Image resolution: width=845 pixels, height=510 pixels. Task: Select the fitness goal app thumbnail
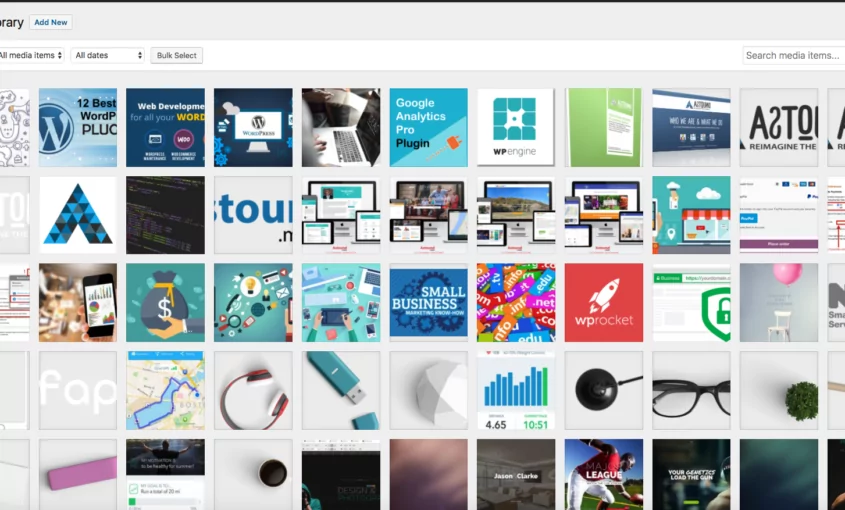click(x=165, y=474)
